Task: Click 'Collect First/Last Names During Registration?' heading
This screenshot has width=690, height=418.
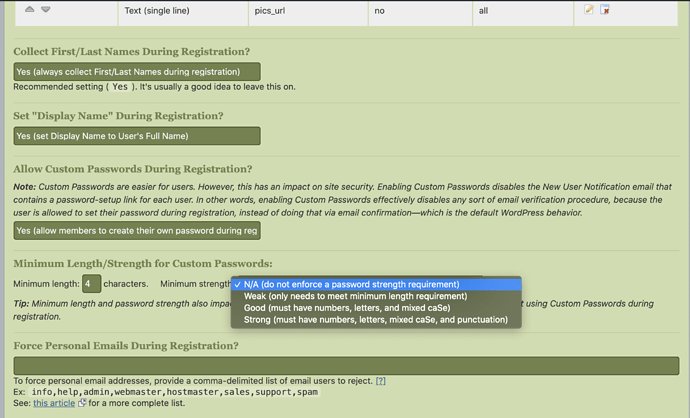Action: point(132,51)
